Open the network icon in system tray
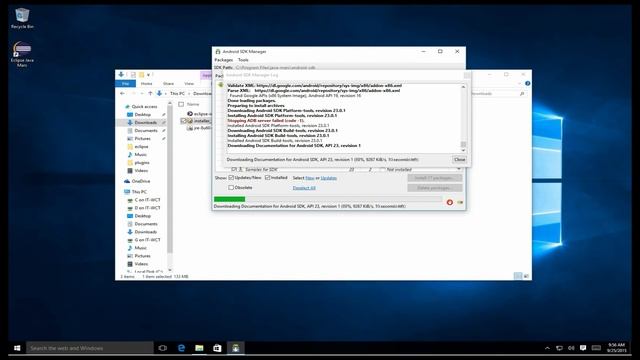This screenshot has width=640, height=360. point(559,348)
